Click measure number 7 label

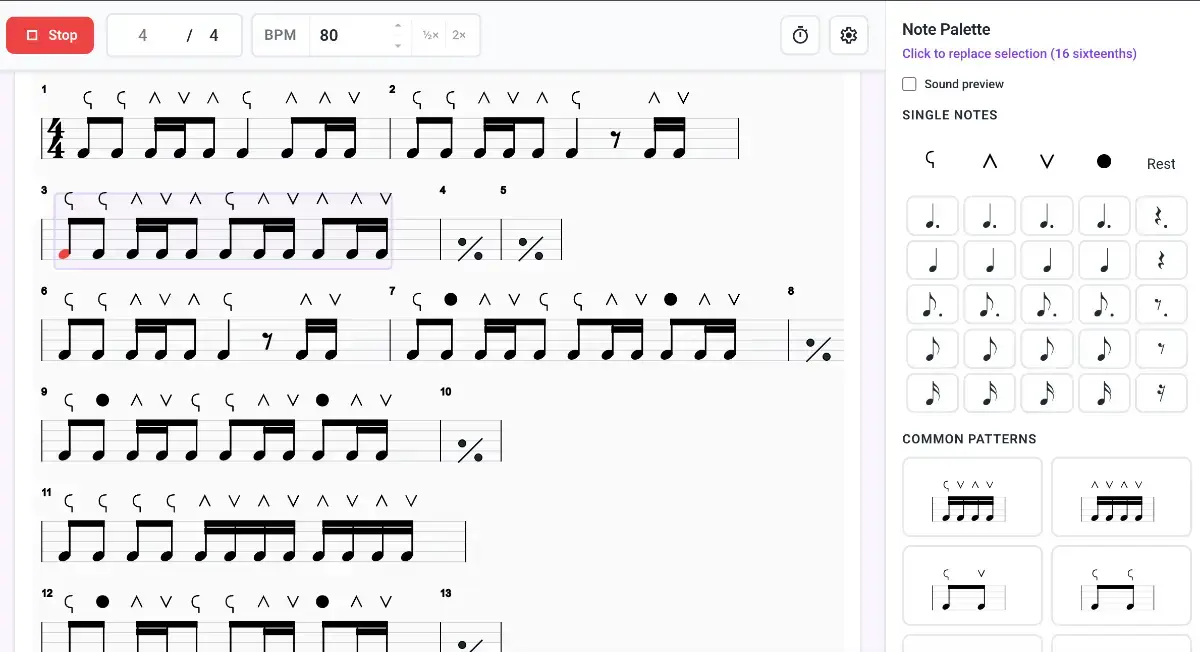point(392,291)
